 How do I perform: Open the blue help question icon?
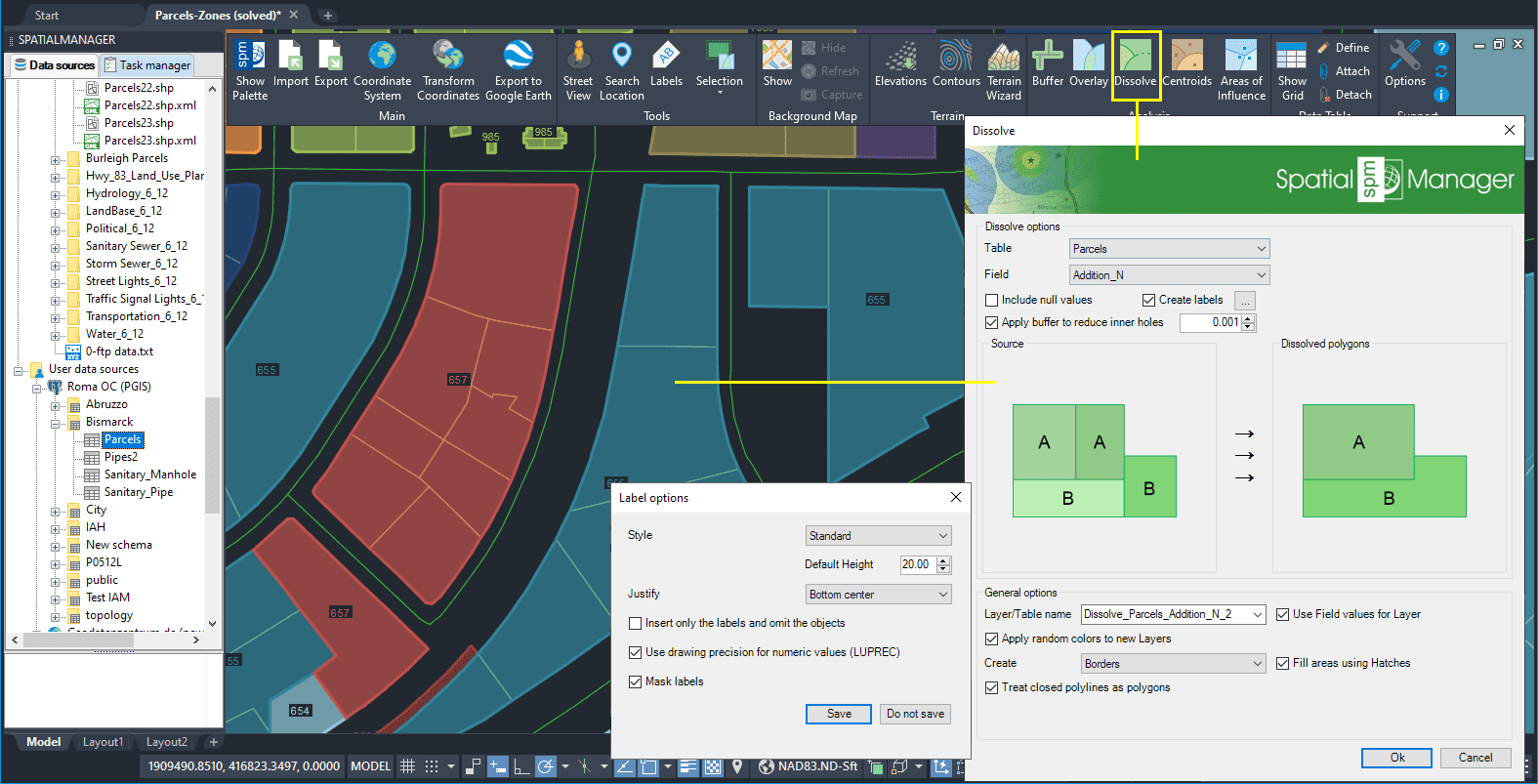click(x=1441, y=48)
